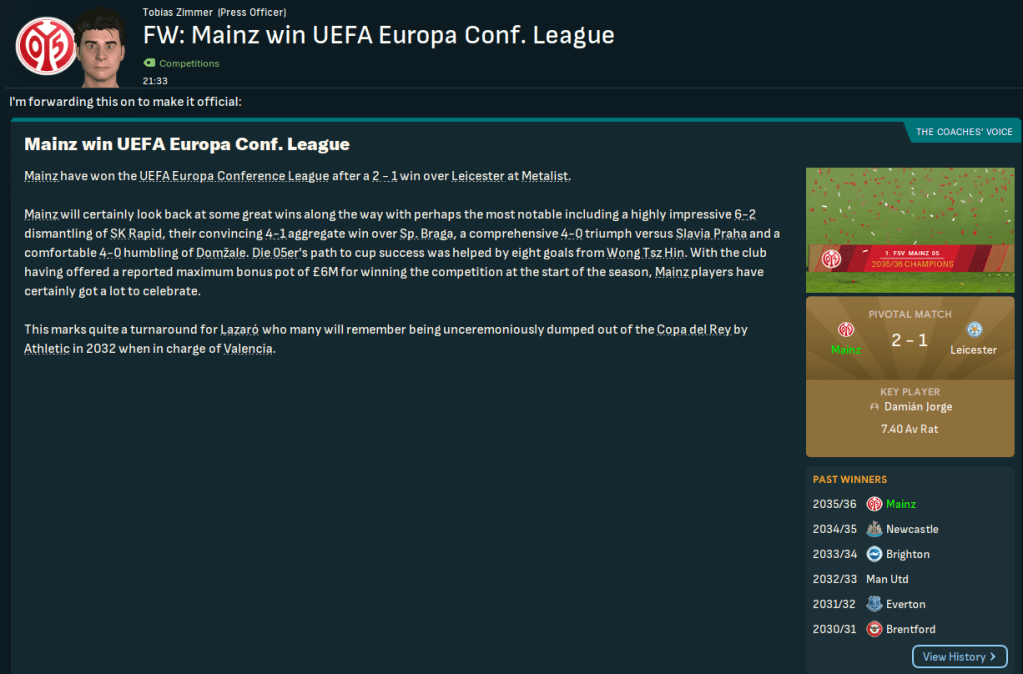
Task: Click Everton badge in Past Winners
Action: point(874,604)
